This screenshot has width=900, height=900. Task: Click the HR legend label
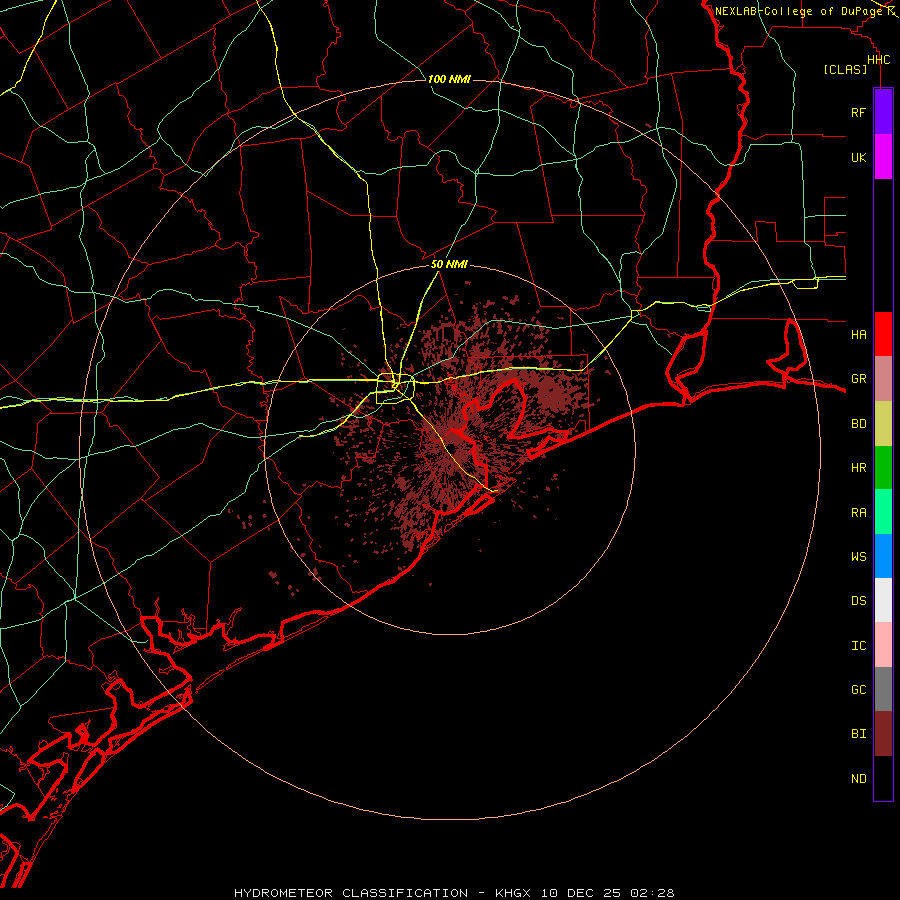(x=858, y=468)
